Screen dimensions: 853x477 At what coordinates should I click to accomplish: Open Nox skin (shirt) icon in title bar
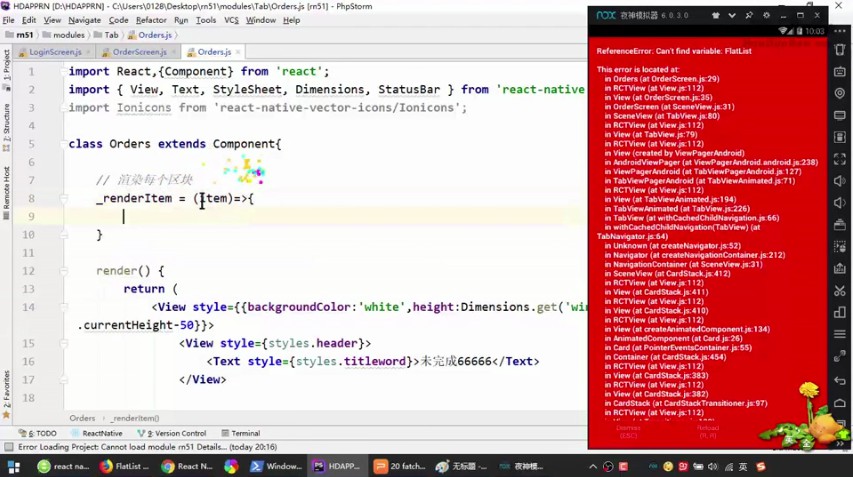point(716,15)
